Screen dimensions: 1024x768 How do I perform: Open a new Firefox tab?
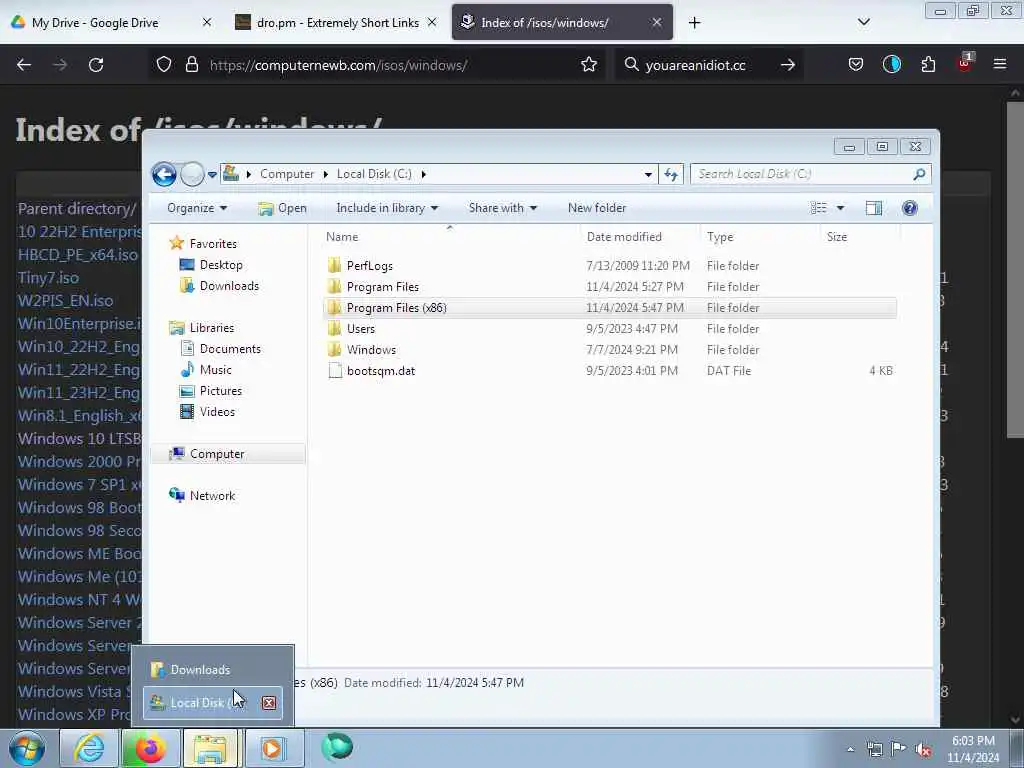tap(694, 23)
